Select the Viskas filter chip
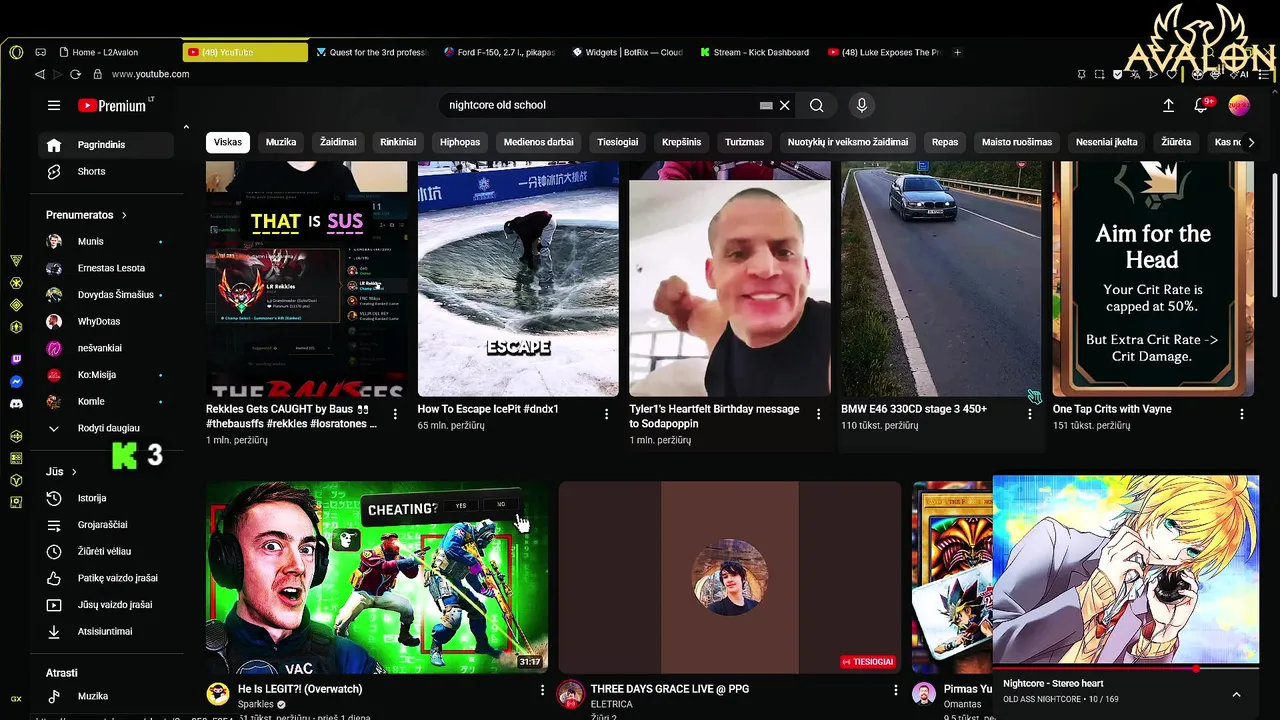 228,142
